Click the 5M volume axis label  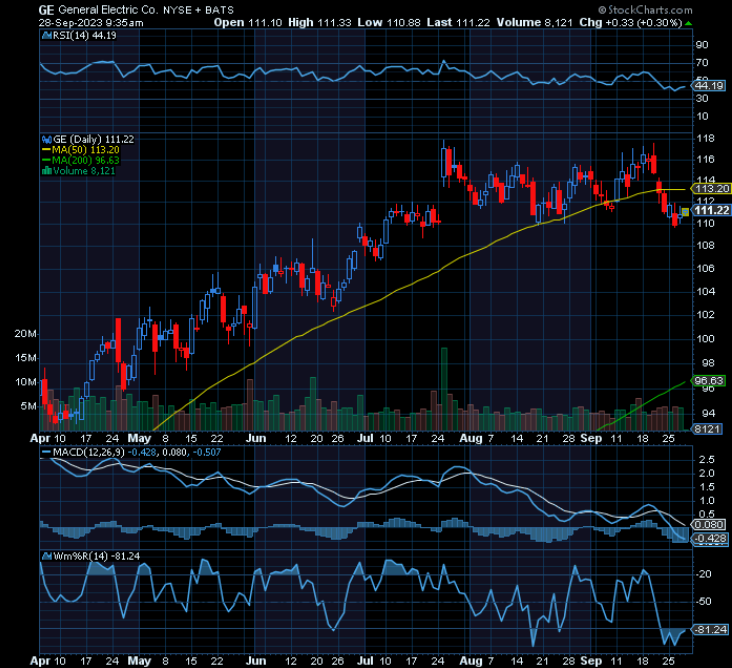click(28, 406)
